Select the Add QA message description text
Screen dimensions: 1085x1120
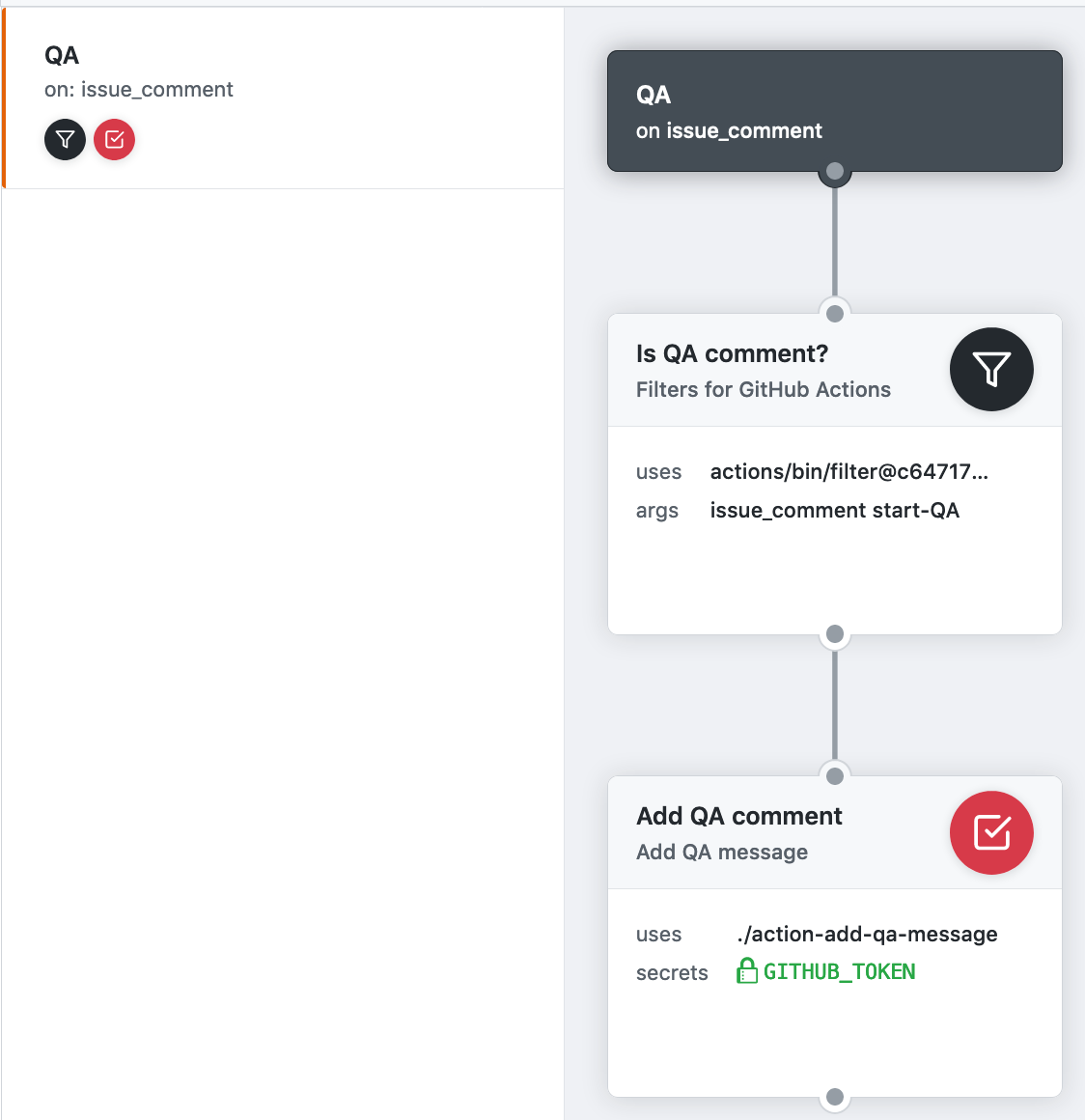(x=721, y=852)
